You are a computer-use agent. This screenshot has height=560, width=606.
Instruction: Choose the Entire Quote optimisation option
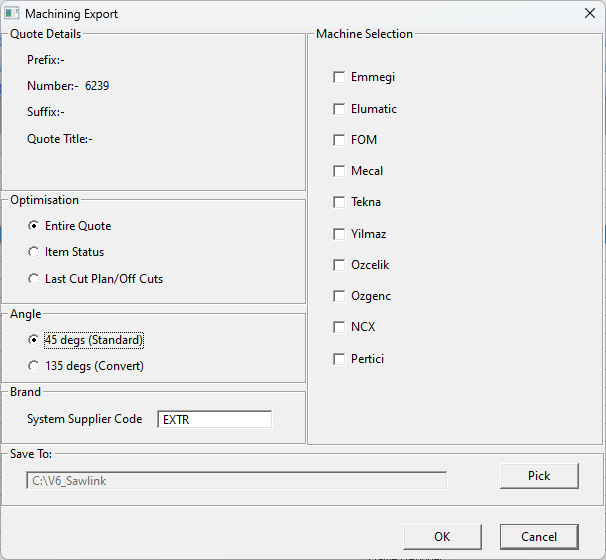(x=35, y=226)
